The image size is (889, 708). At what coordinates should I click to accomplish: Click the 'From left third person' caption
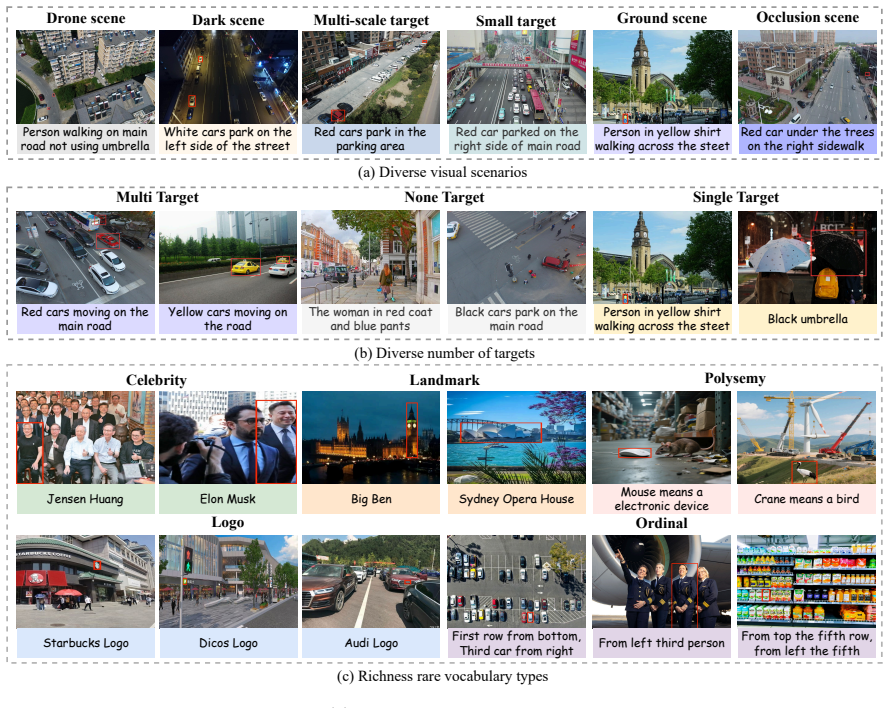pyautogui.click(x=662, y=643)
